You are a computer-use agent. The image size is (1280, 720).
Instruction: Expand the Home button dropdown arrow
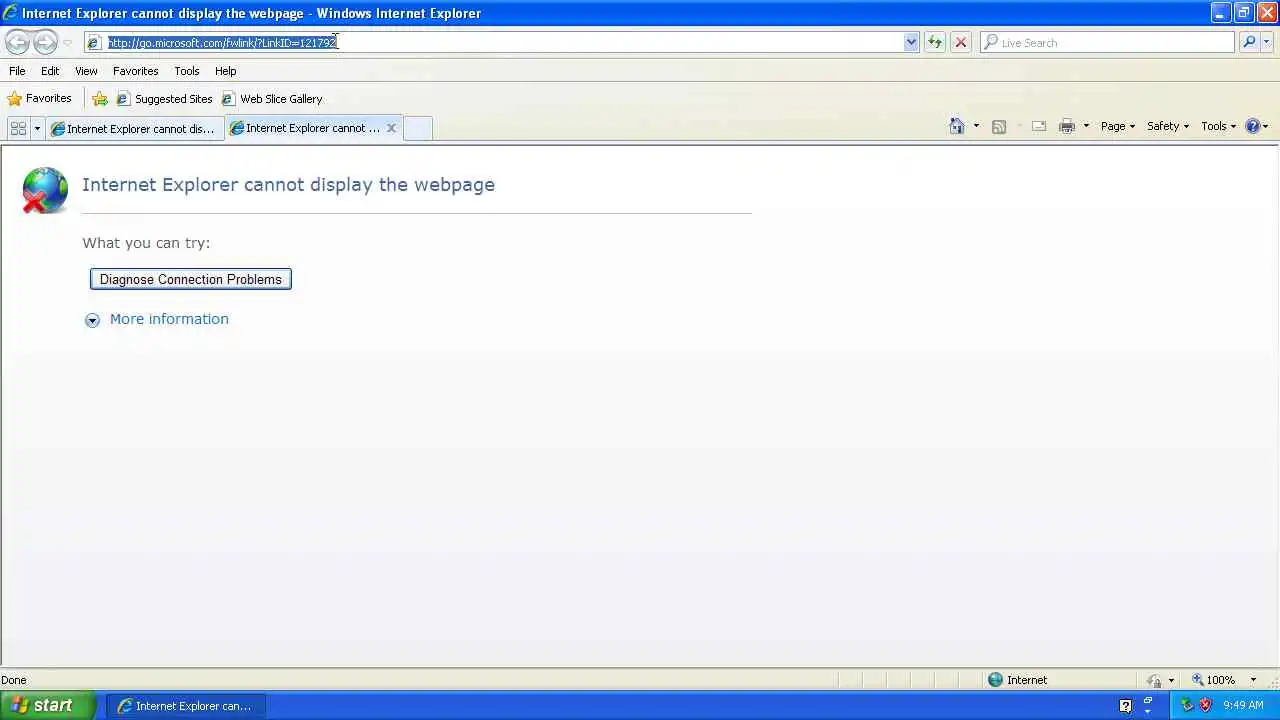tap(976, 126)
